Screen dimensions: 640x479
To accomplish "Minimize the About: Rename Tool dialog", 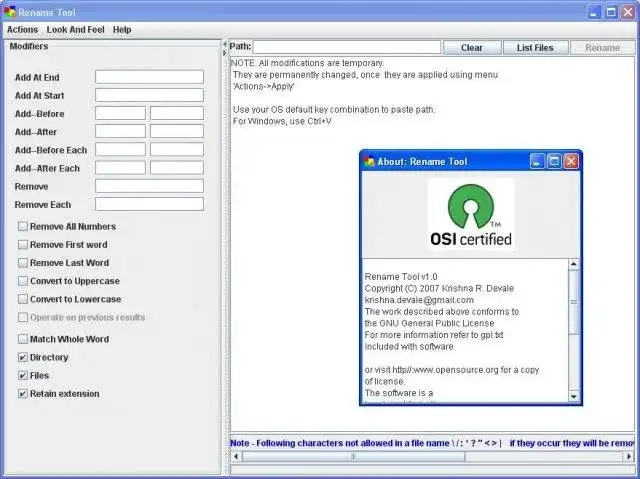I will click(x=537, y=161).
